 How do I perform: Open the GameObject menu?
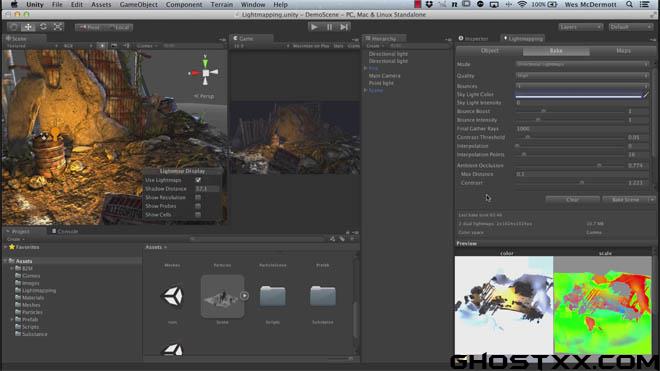[138, 5]
